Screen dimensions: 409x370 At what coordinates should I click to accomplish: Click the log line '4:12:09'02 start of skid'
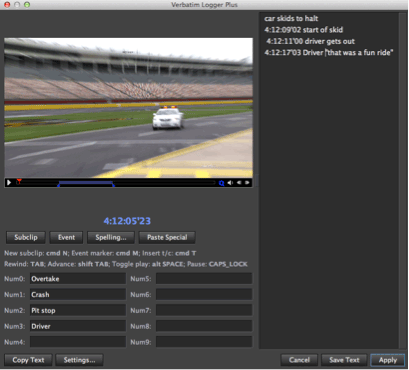pyautogui.click(x=304, y=30)
